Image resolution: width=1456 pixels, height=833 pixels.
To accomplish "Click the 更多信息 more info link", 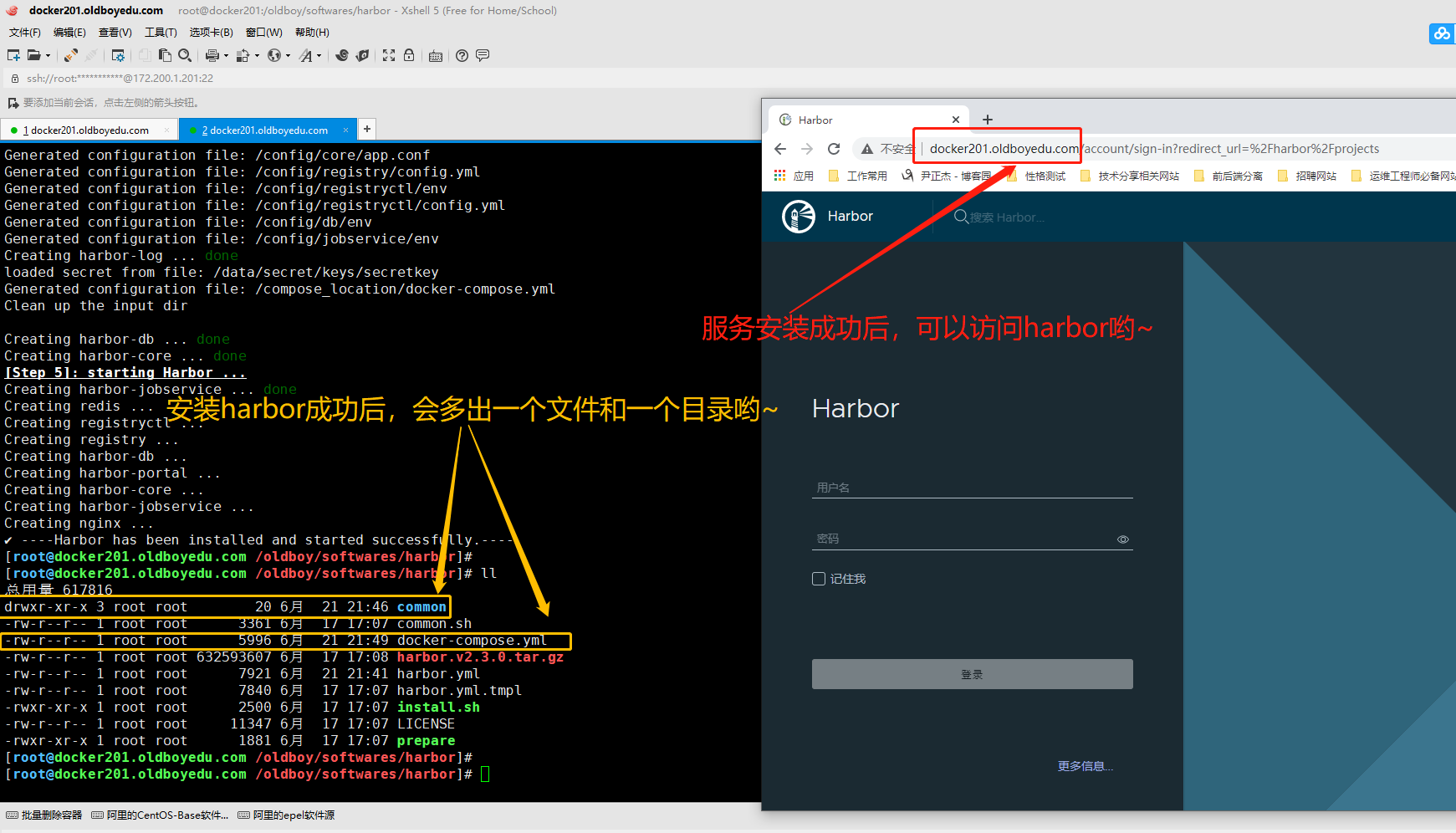I will (x=1085, y=766).
